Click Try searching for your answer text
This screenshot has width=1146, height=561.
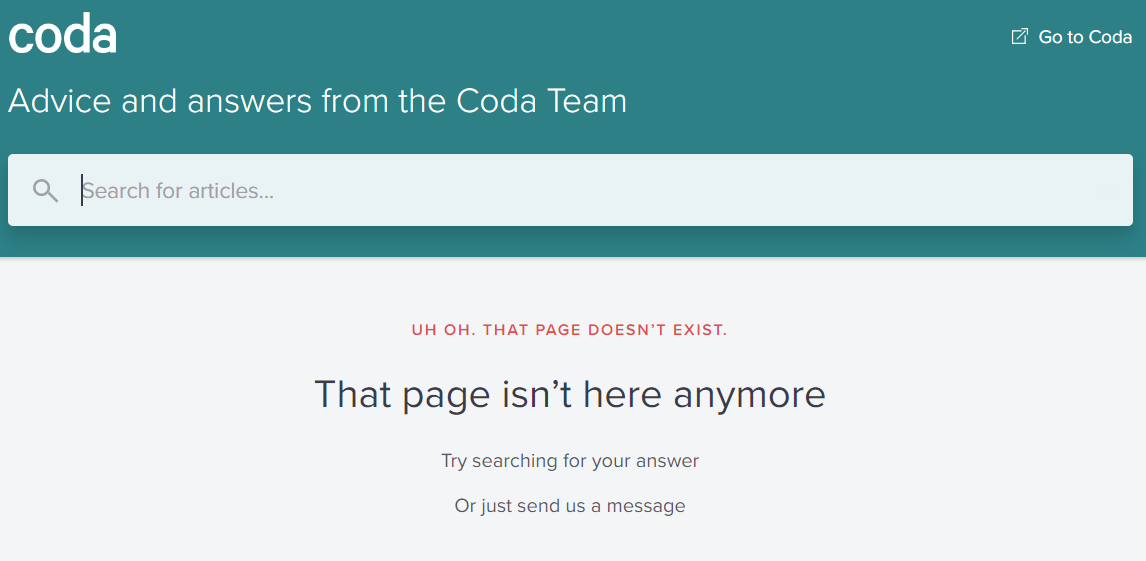tap(569, 461)
